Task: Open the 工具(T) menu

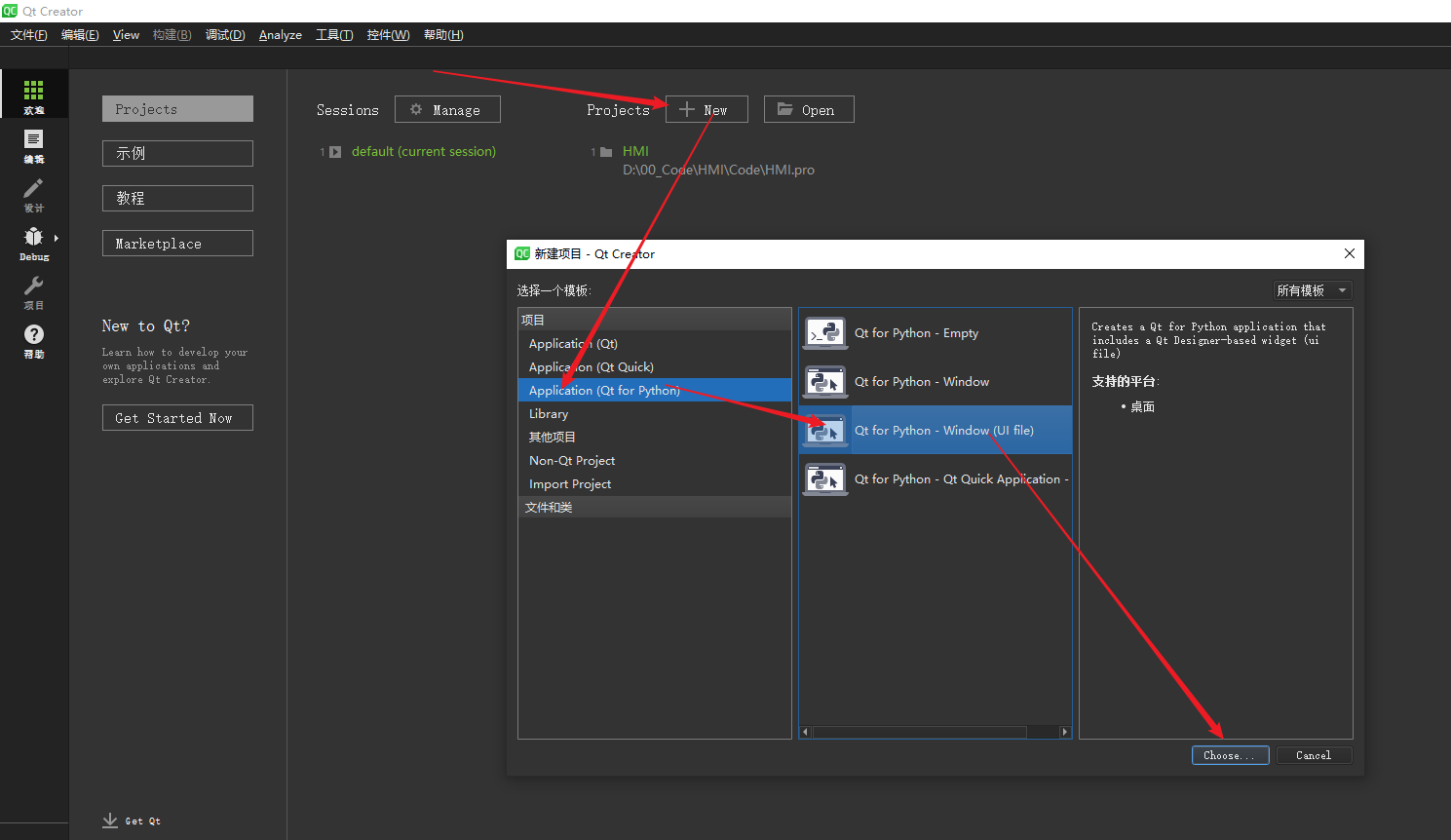Action: click(x=334, y=35)
